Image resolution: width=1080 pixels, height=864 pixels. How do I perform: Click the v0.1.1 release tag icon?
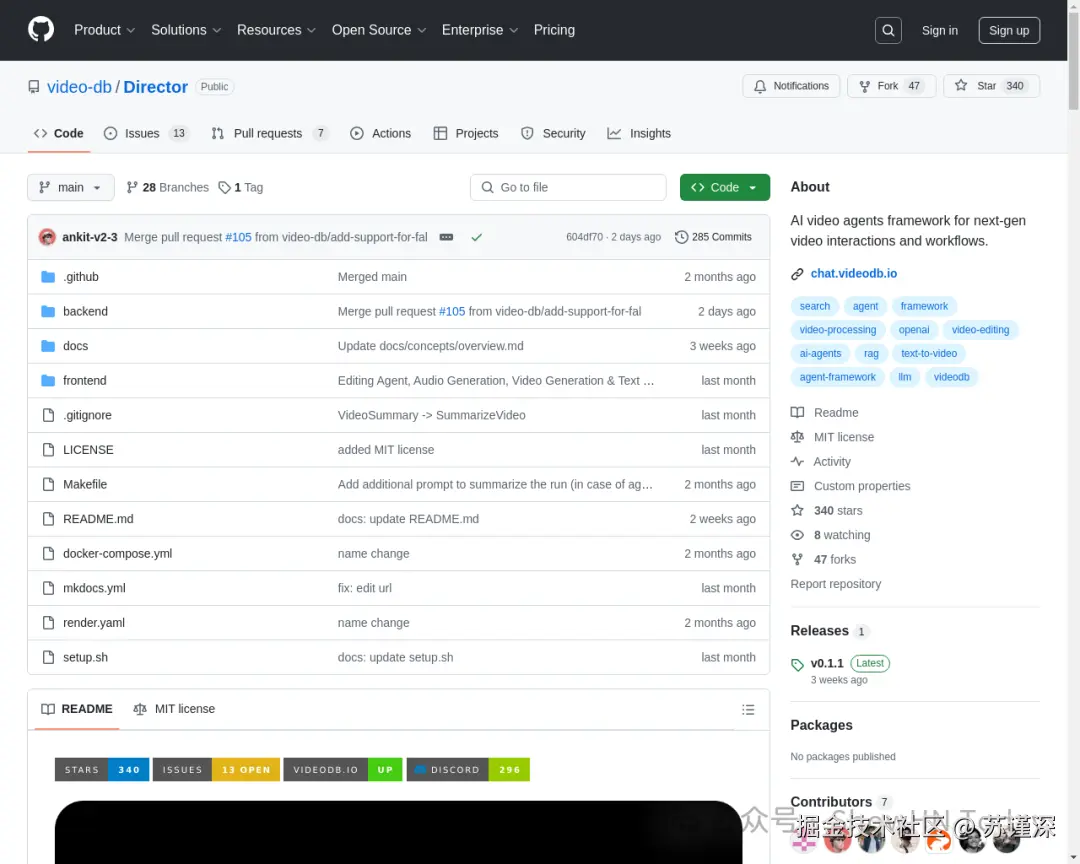click(797, 665)
